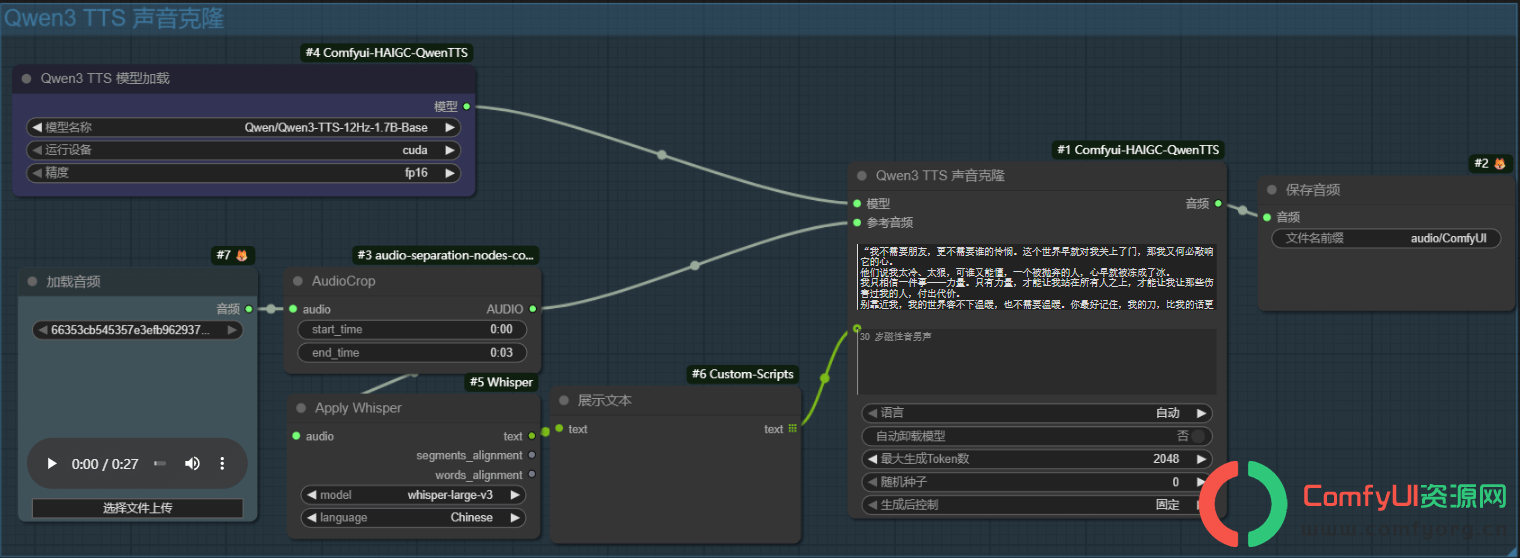The image size is (1520, 558).
Task: Advance 运行设备 cuda to next option
Action: point(450,150)
